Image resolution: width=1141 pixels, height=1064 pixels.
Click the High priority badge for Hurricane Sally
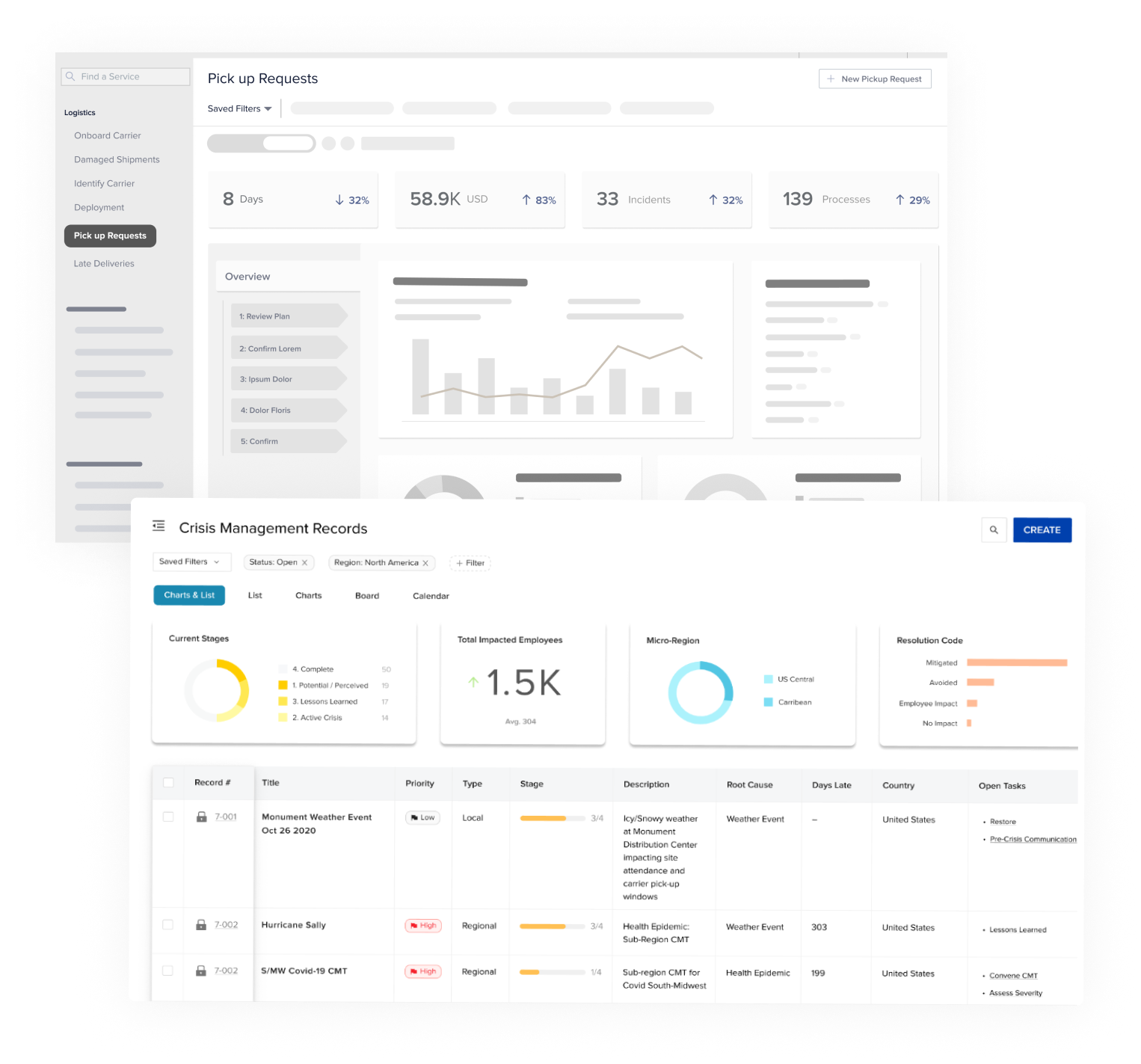click(423, 926)
